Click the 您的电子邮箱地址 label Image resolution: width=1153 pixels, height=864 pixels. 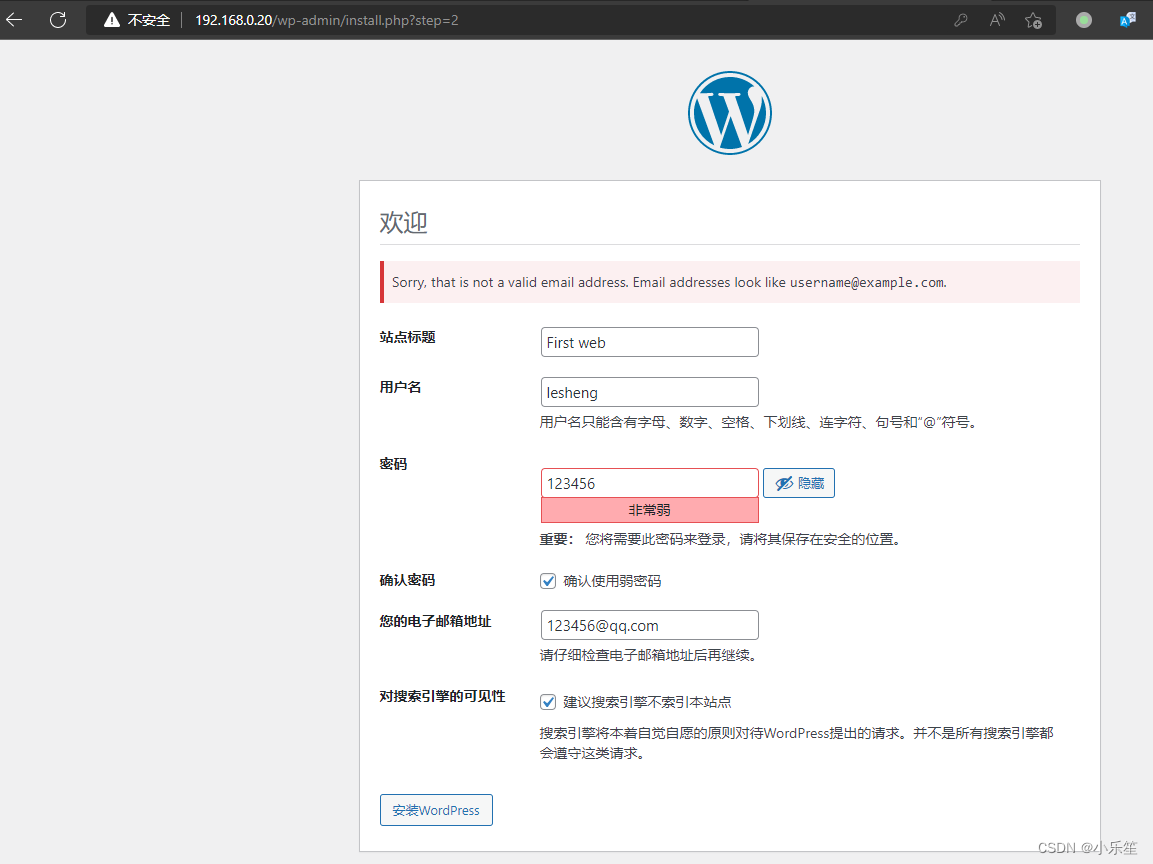pos(435,621)
